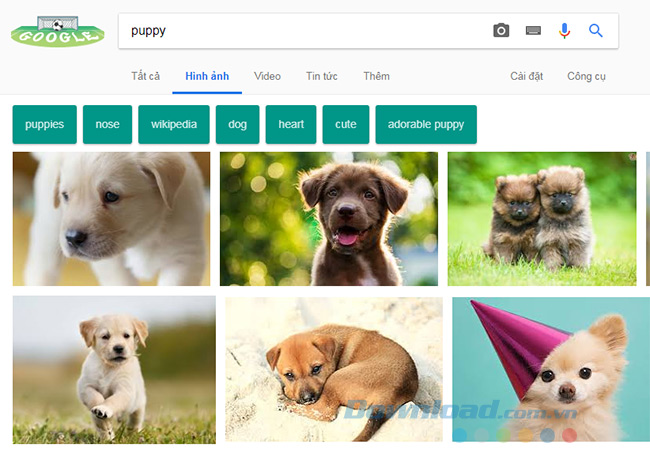Viewport: 650px width, 452px height.
Task: Open Cài đặt settings menu
Action: click(x=525, y=76)
